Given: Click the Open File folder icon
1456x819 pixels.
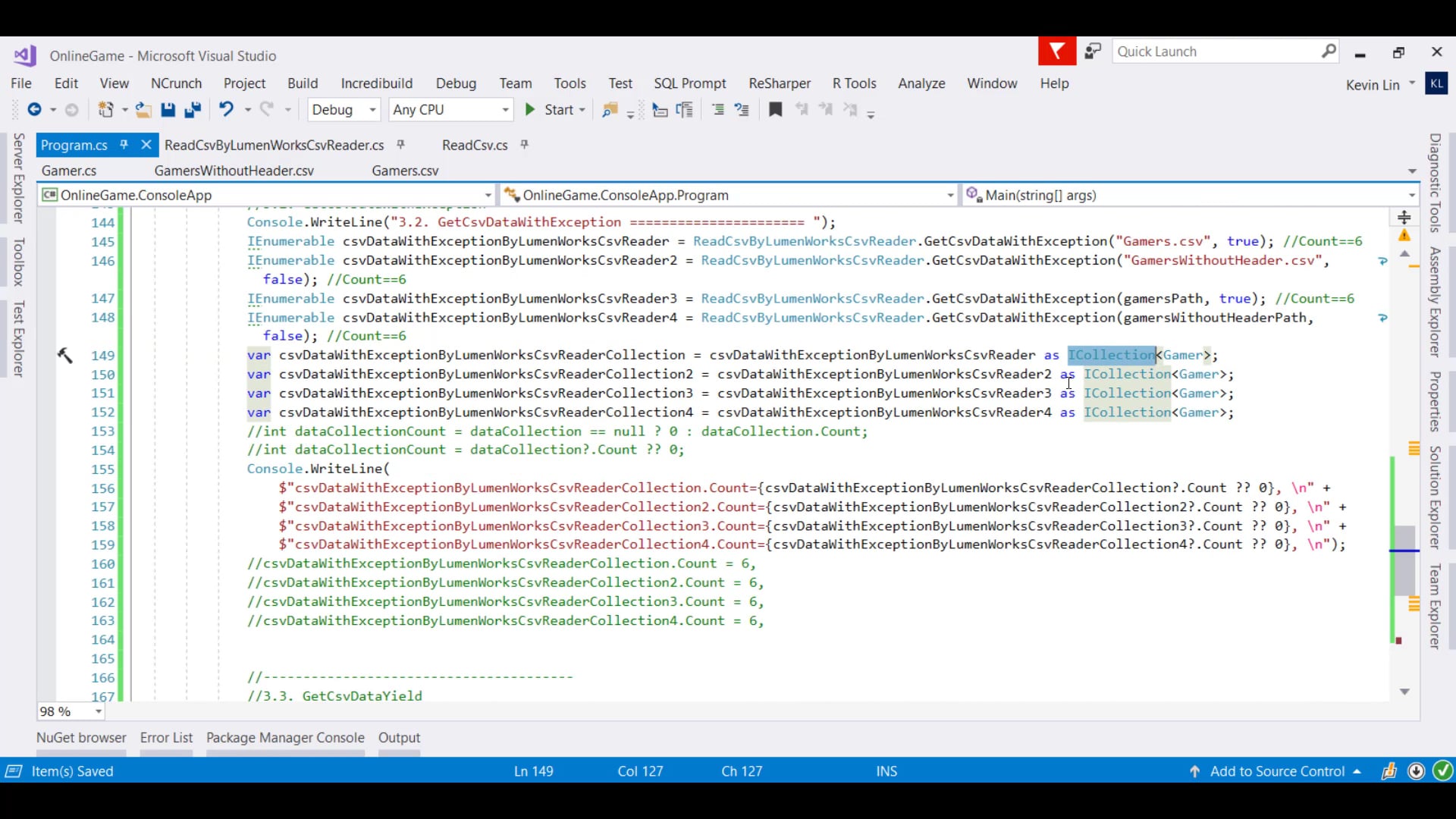Looking at the screenshot, I should [143, 110].
